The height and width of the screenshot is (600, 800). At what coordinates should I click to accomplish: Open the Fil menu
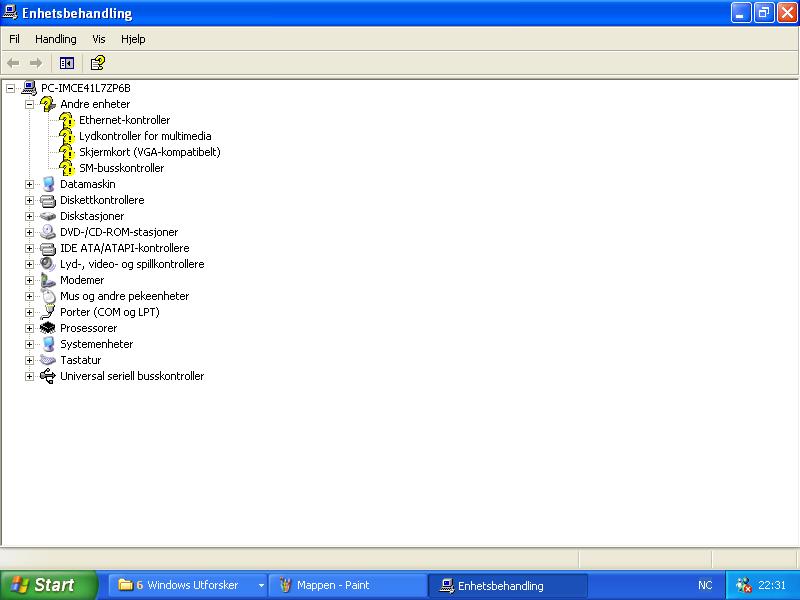coord(14,39)
